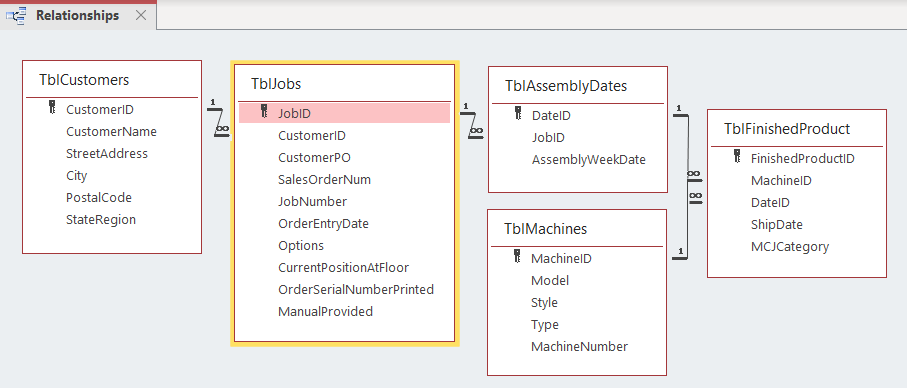Viewport: 907px width, 388px height.
Task: Select the MachineNumber field
Action: point(580,346)
